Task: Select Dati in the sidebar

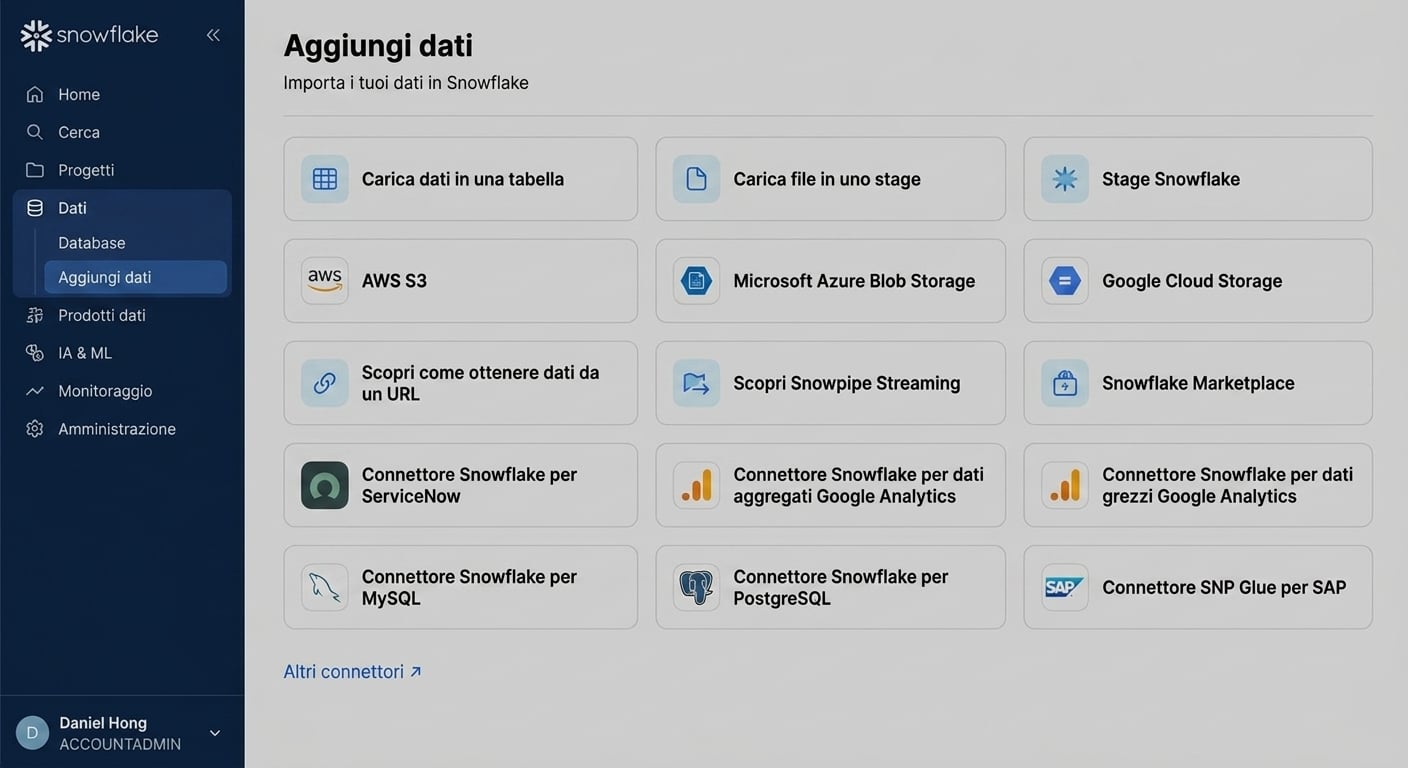Action: 122,208
